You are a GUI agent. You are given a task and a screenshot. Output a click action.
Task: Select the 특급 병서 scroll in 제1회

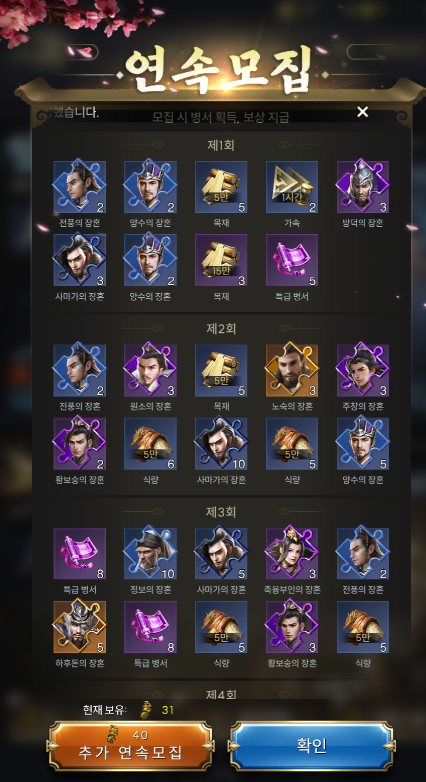click(x=292, y=260)
